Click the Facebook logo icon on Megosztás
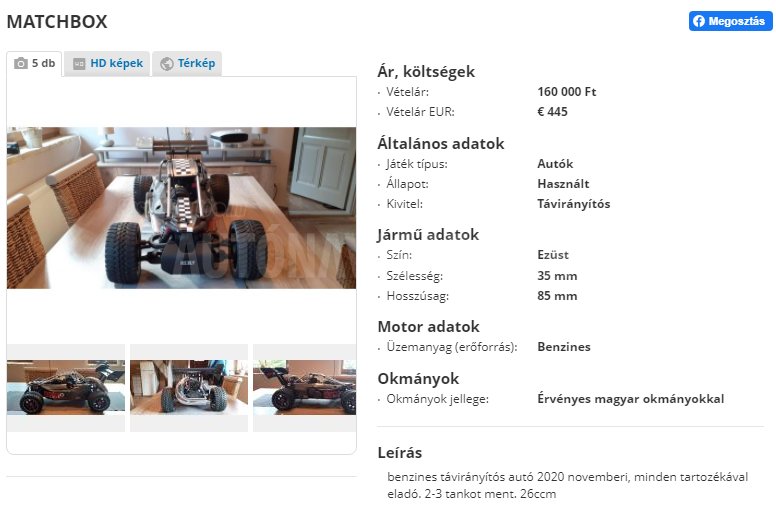The image size is (776, 516). (699, 21)
